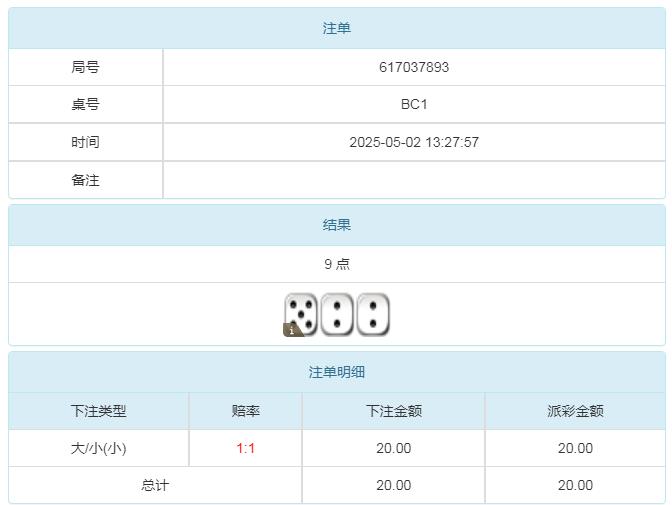The width and height of the screenshot is (672, 505).
Task: Open the info badge on the first die
Action: [x=292, y=329]
